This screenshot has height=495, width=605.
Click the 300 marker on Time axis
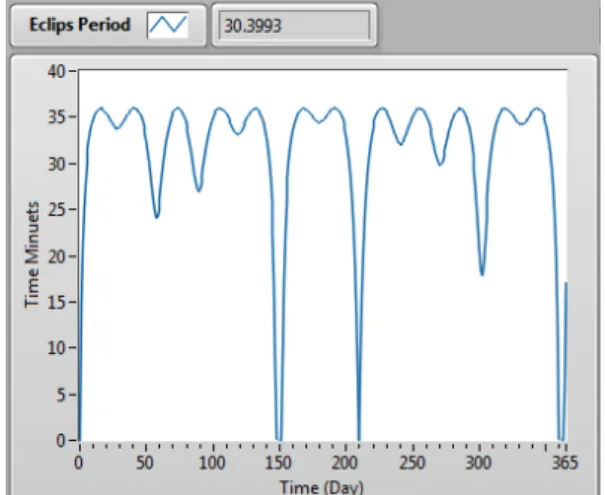point(478,463)
